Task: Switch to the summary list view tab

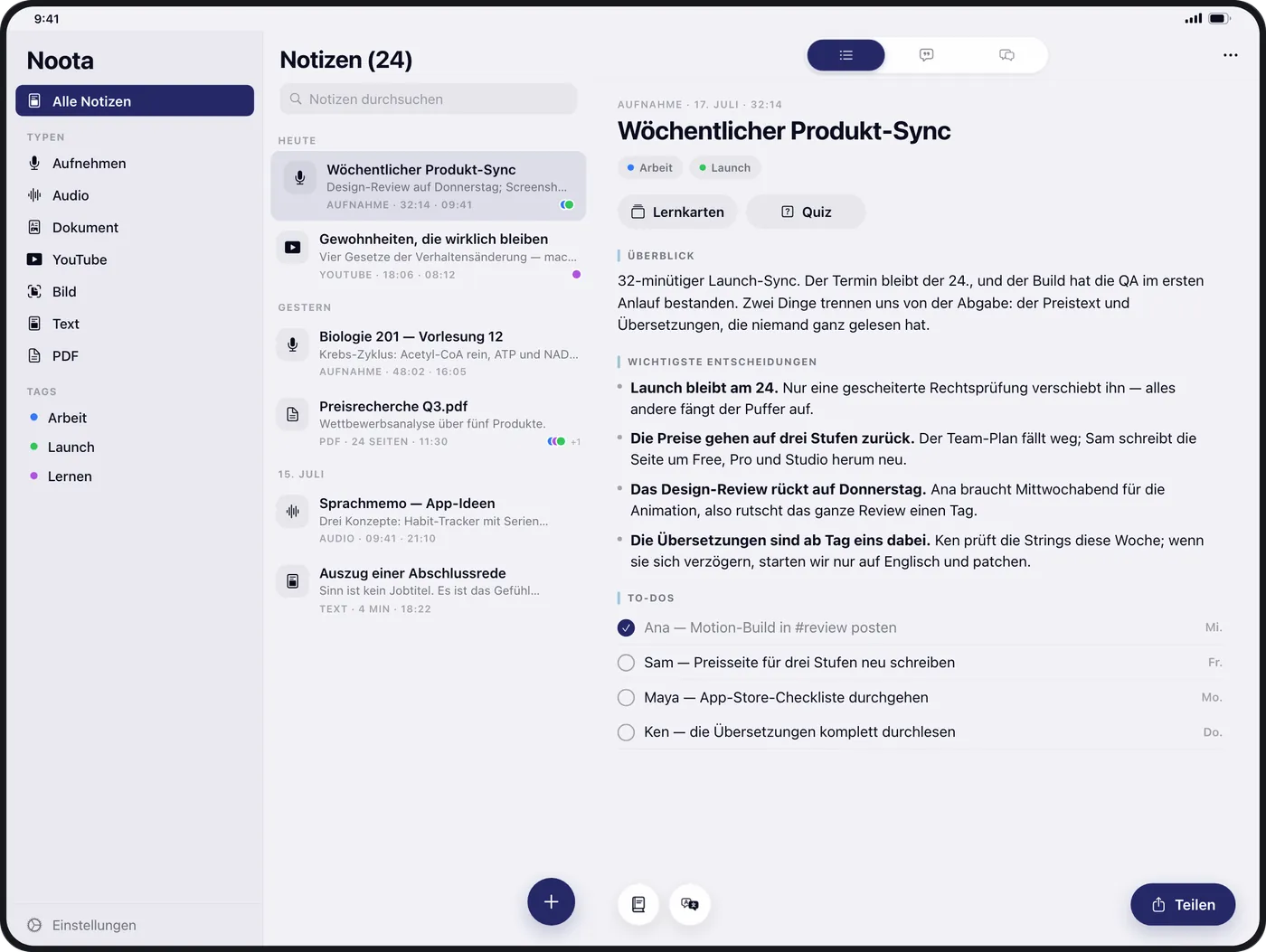Action: coord(846,55)
